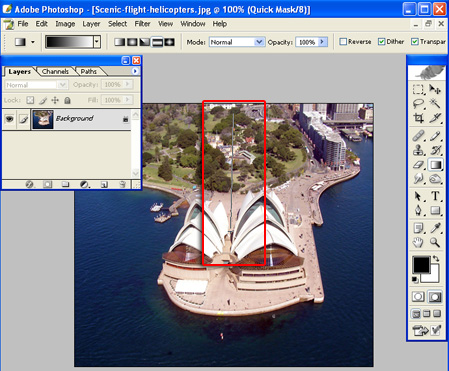Viewport: 449px width, 371px height.
Task: Choose Angle Gradient style
Action: [x=145, y=42]
